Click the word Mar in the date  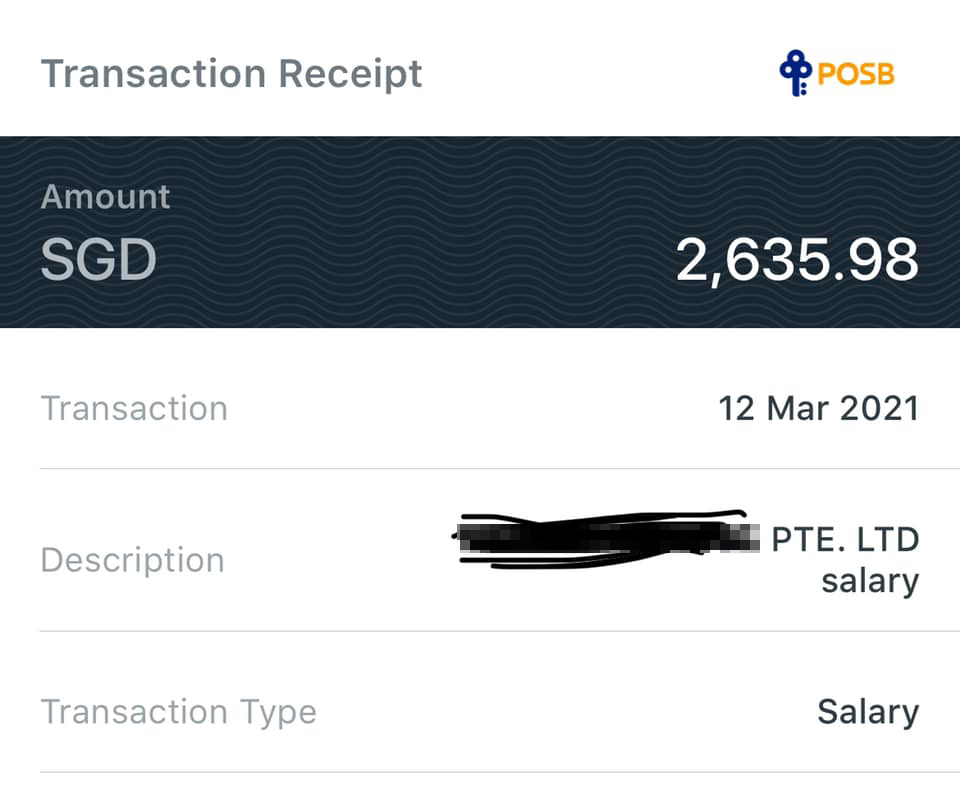(799, 408)
